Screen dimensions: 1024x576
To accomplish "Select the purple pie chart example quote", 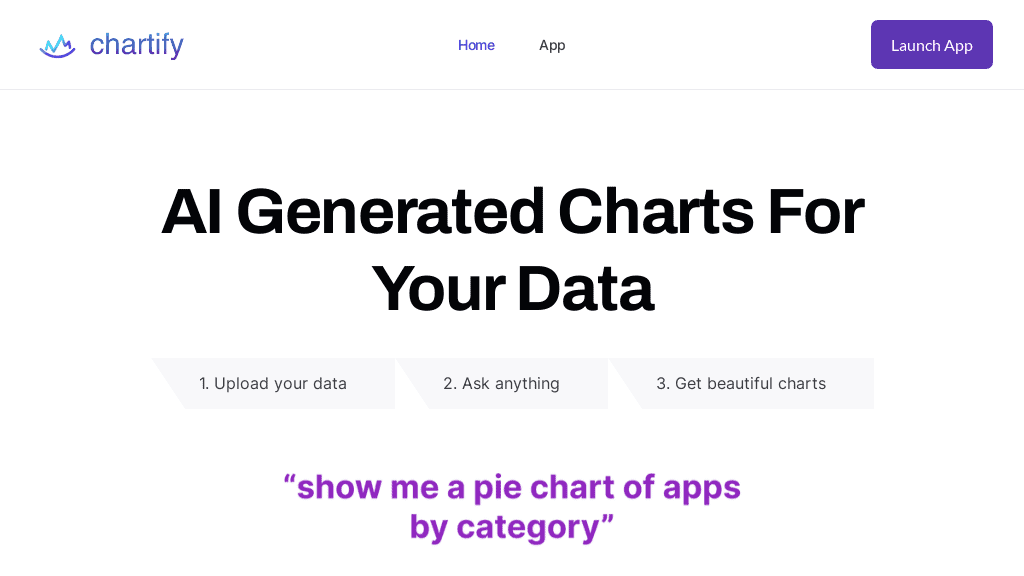I will (512, 505).
